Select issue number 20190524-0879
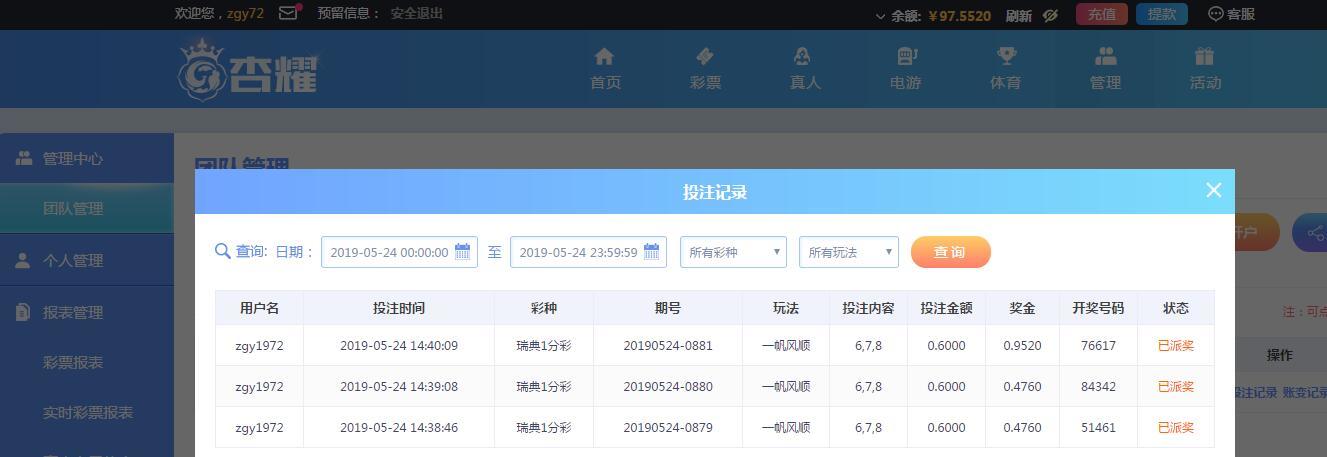 click(x=668, y=428)
